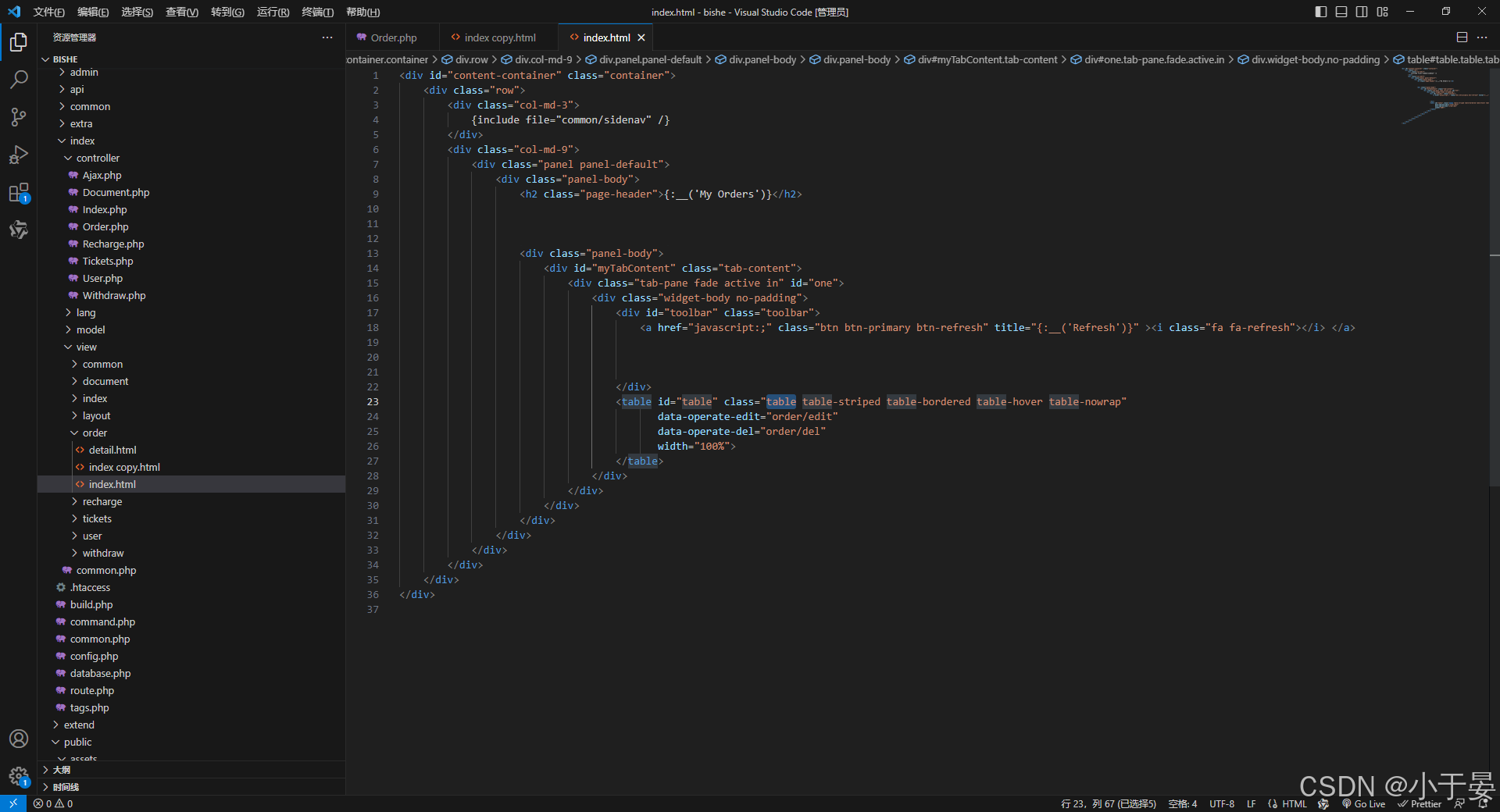This screenshot has height=812, width=1500.
Task: Click Prettier formatter status
Action: (1419, 803)
